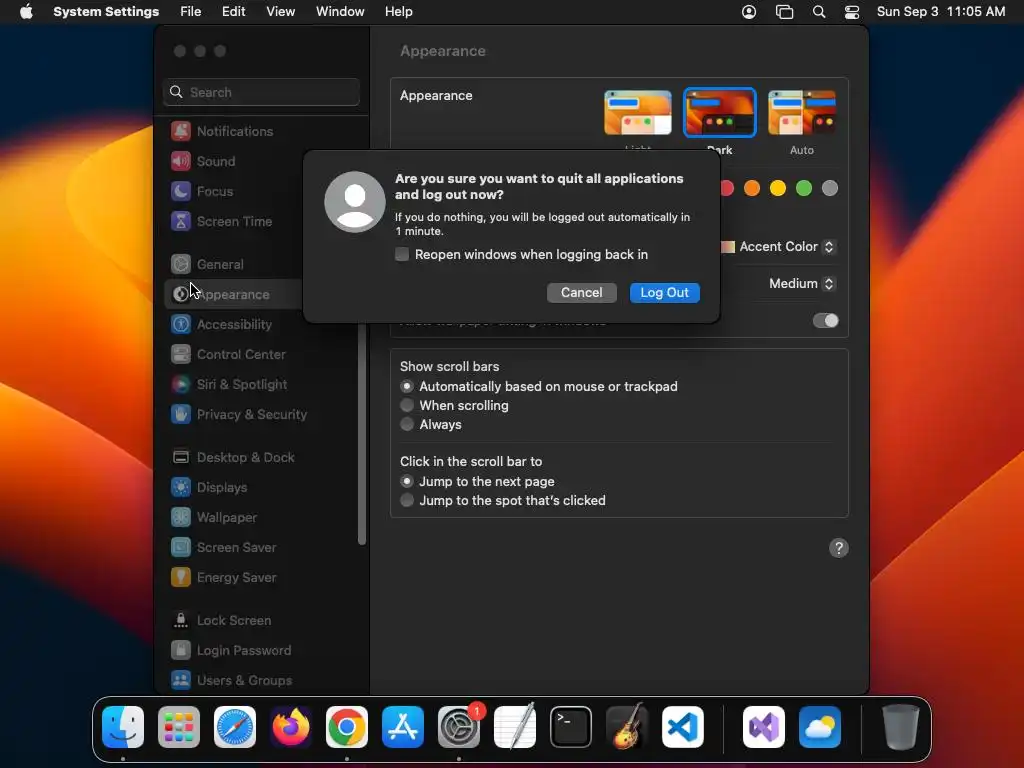Open Finder from the Dock

(123, 727)
